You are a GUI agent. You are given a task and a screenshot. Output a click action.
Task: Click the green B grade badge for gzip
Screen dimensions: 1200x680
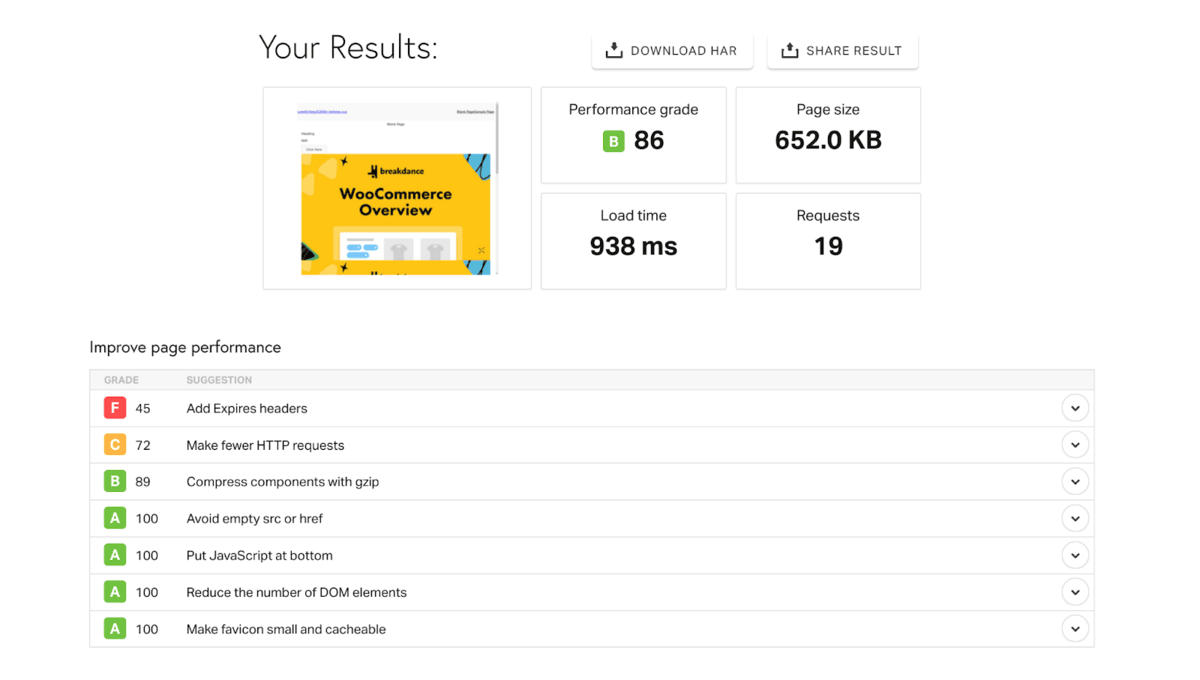115,482
